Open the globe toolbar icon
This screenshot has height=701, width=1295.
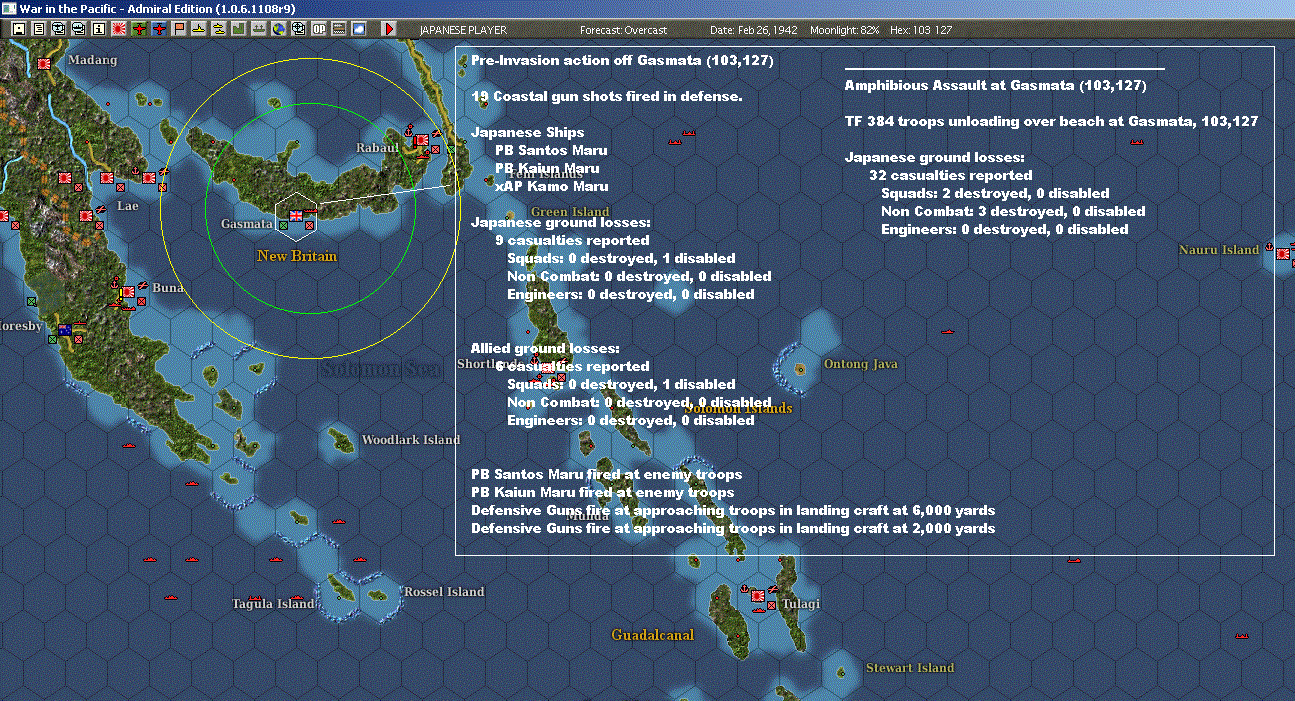point(278,29)
